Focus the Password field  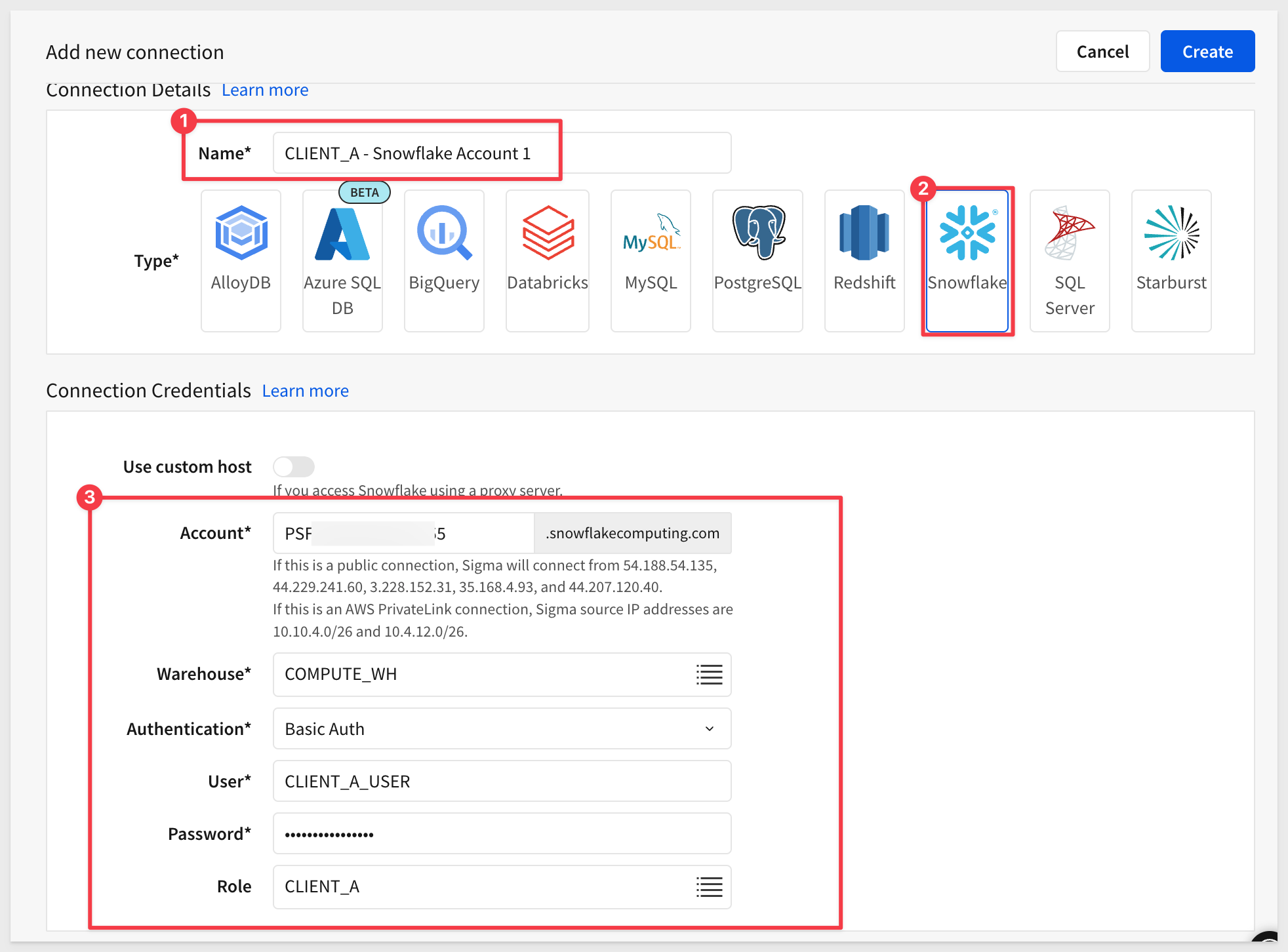(502, 833)
